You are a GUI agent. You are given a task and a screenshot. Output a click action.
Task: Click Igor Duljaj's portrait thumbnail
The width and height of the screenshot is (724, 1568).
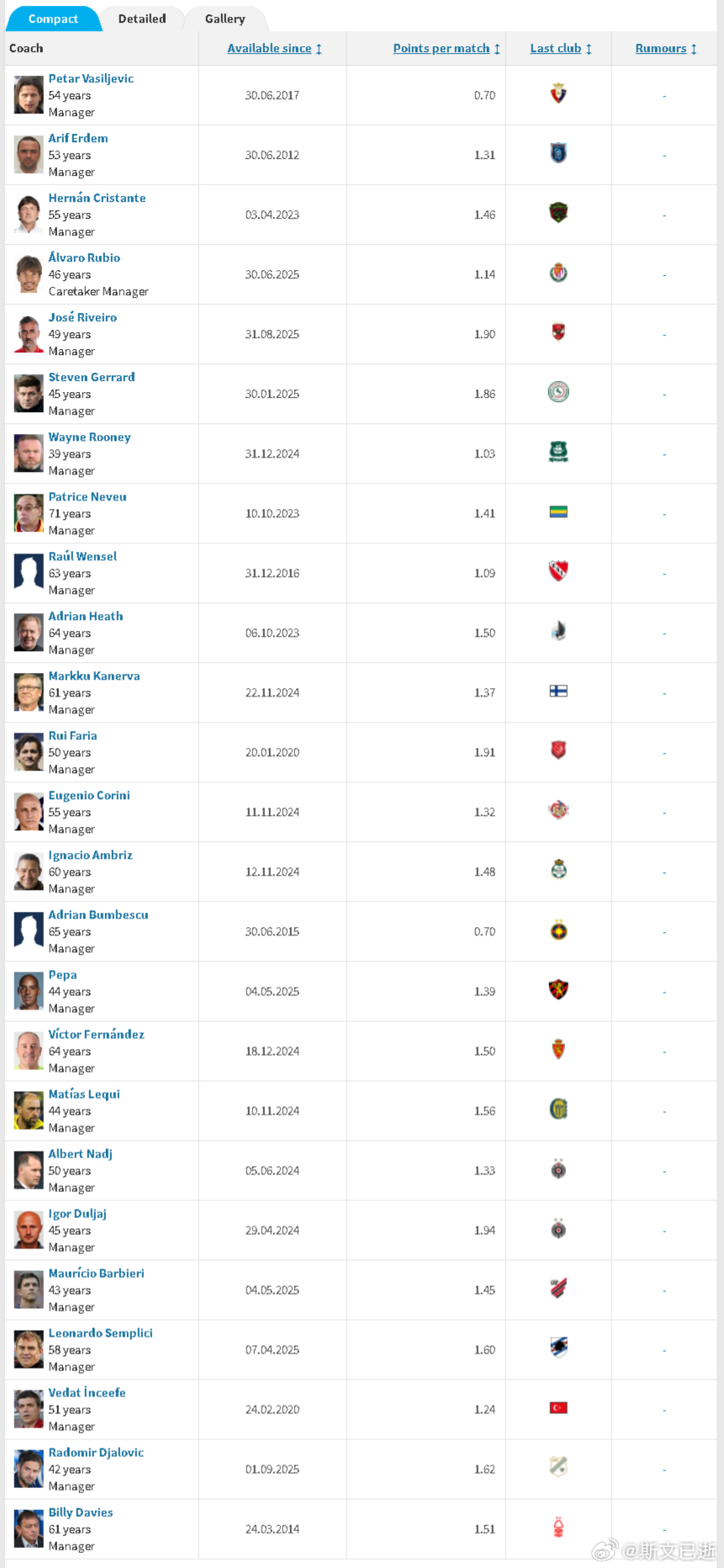click(x=29, y=1230)
